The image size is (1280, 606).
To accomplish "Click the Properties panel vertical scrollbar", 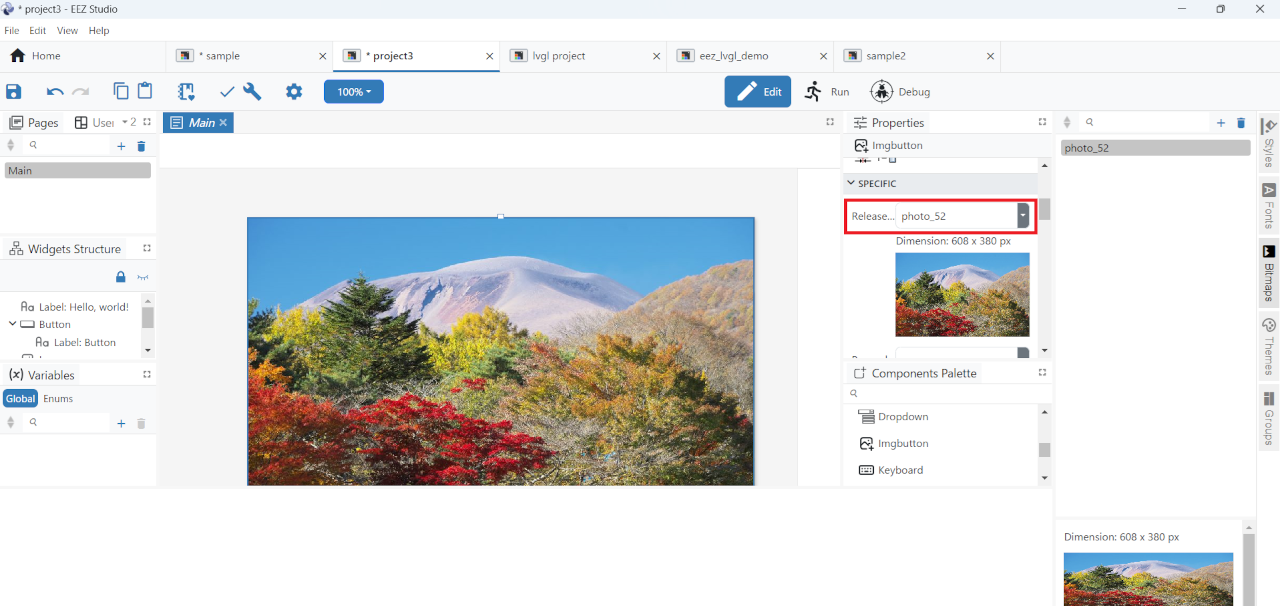I will click(1044, 209).
